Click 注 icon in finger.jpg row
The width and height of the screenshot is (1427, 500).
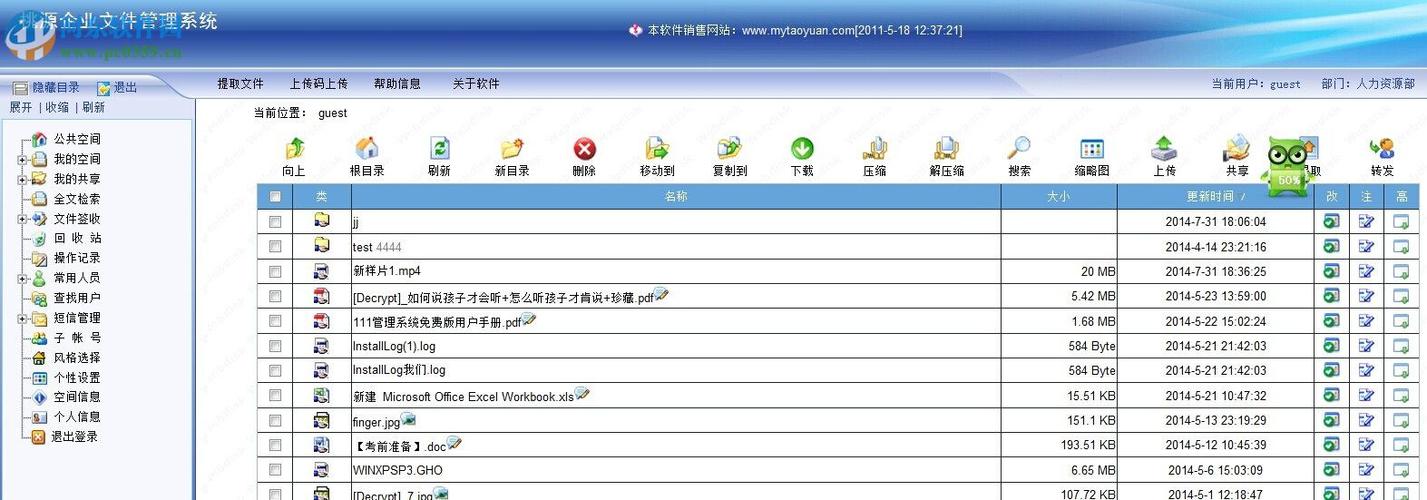(1366, 420)
